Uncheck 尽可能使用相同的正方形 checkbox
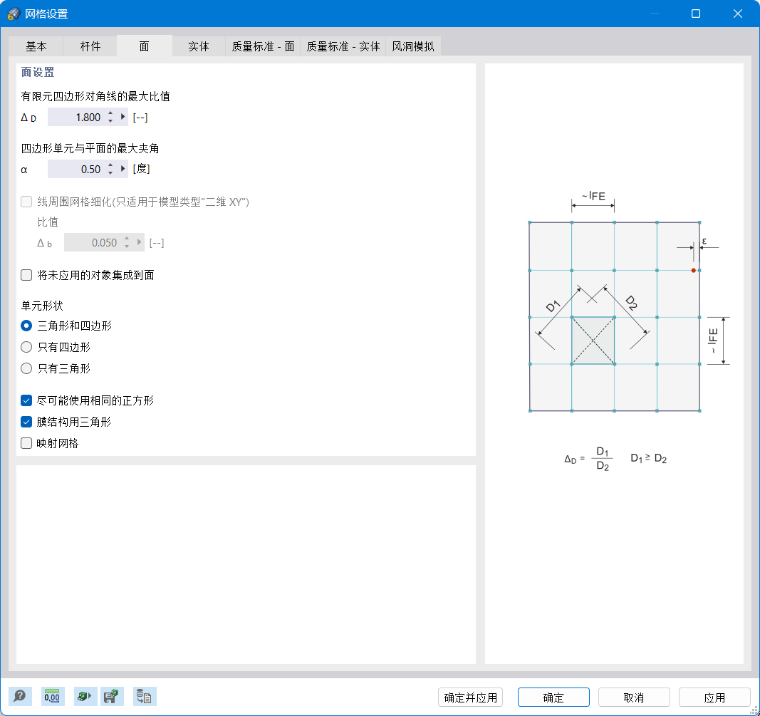 click(x=26, y=400)
